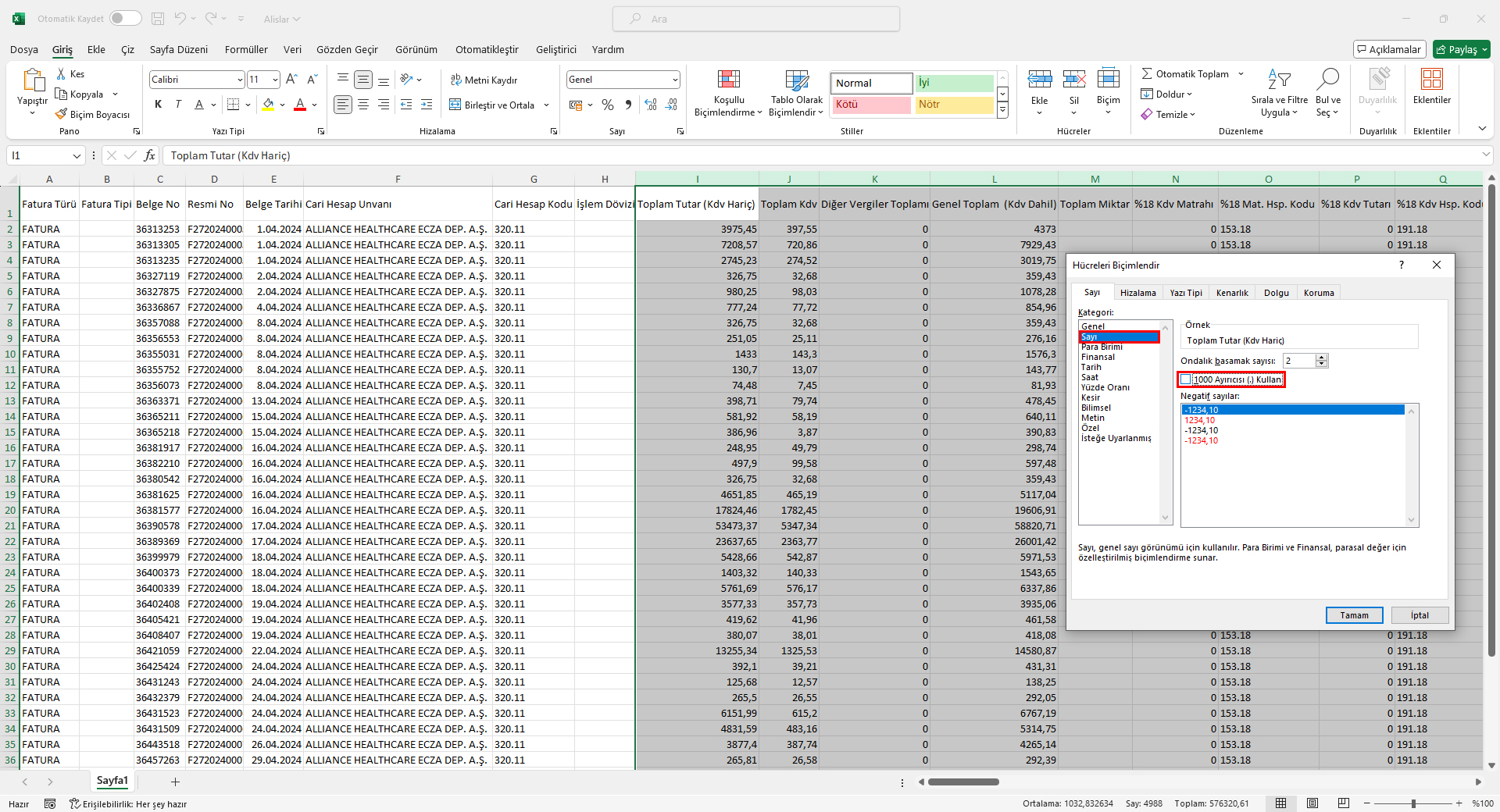This screenshot has width=1500, height=812.
Task: Click the increase indent icon
Action: click(x=427, y=105)
